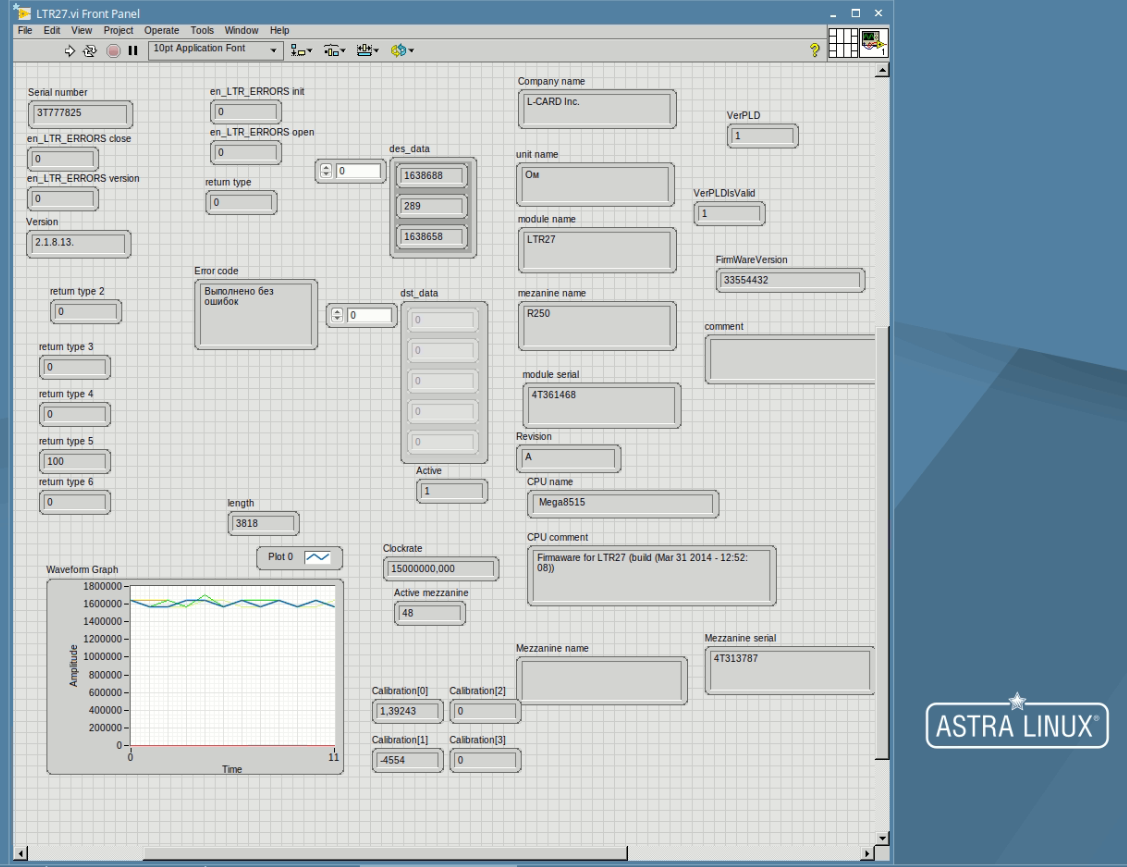The height and width of the screenshot is (867, 1127).
Task: Click CPU name field Mega8515
Action: pyautogui.click(x=622, y=504)
